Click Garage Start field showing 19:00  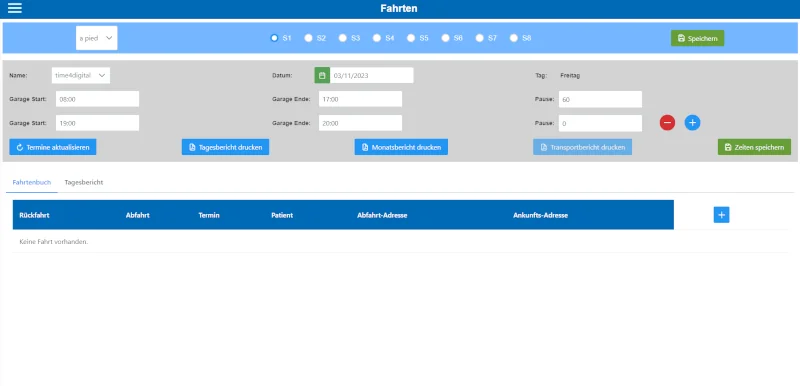[x=97, y=123]
